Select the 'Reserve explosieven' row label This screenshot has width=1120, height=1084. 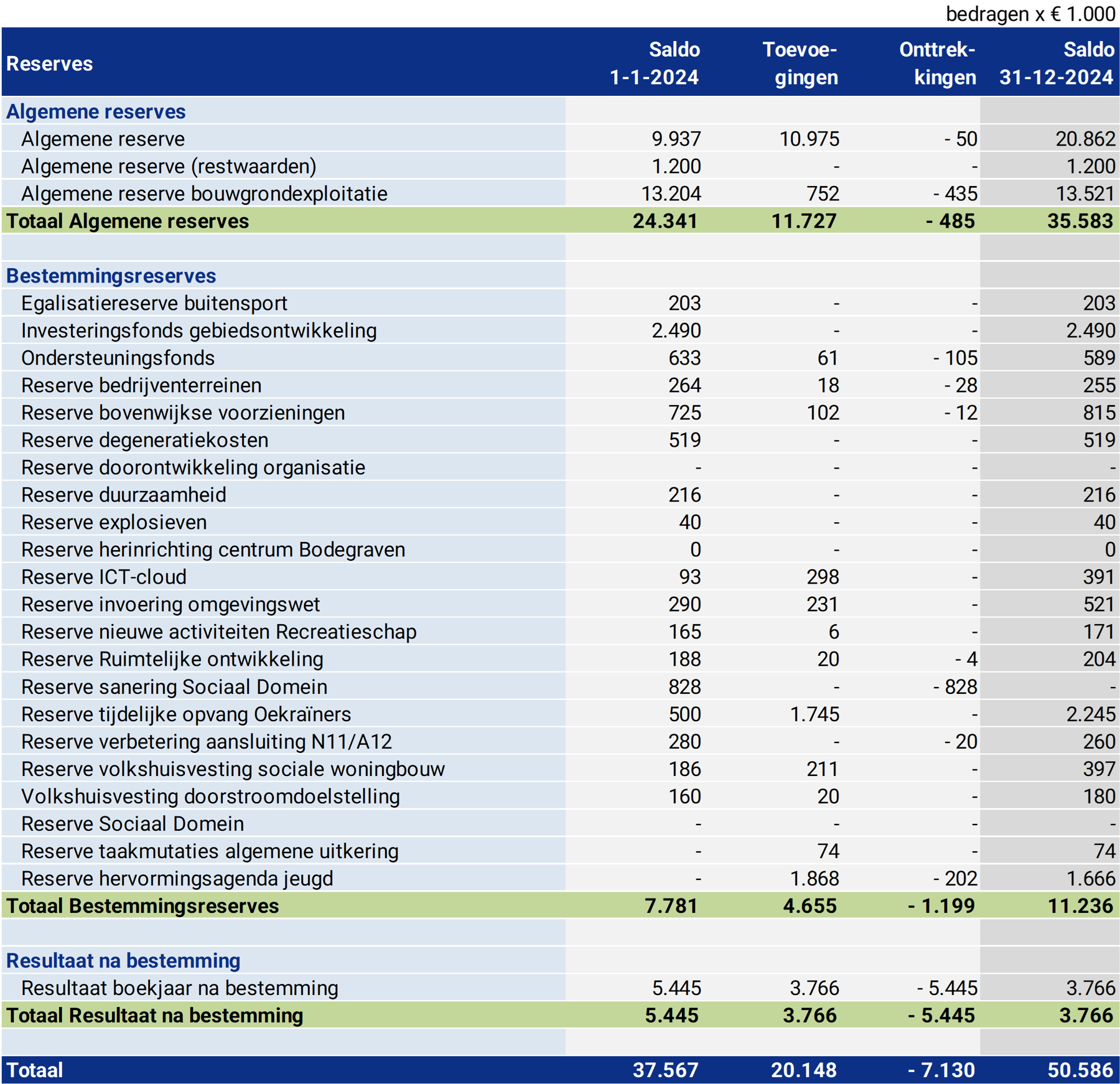click(x=114, y=522)
